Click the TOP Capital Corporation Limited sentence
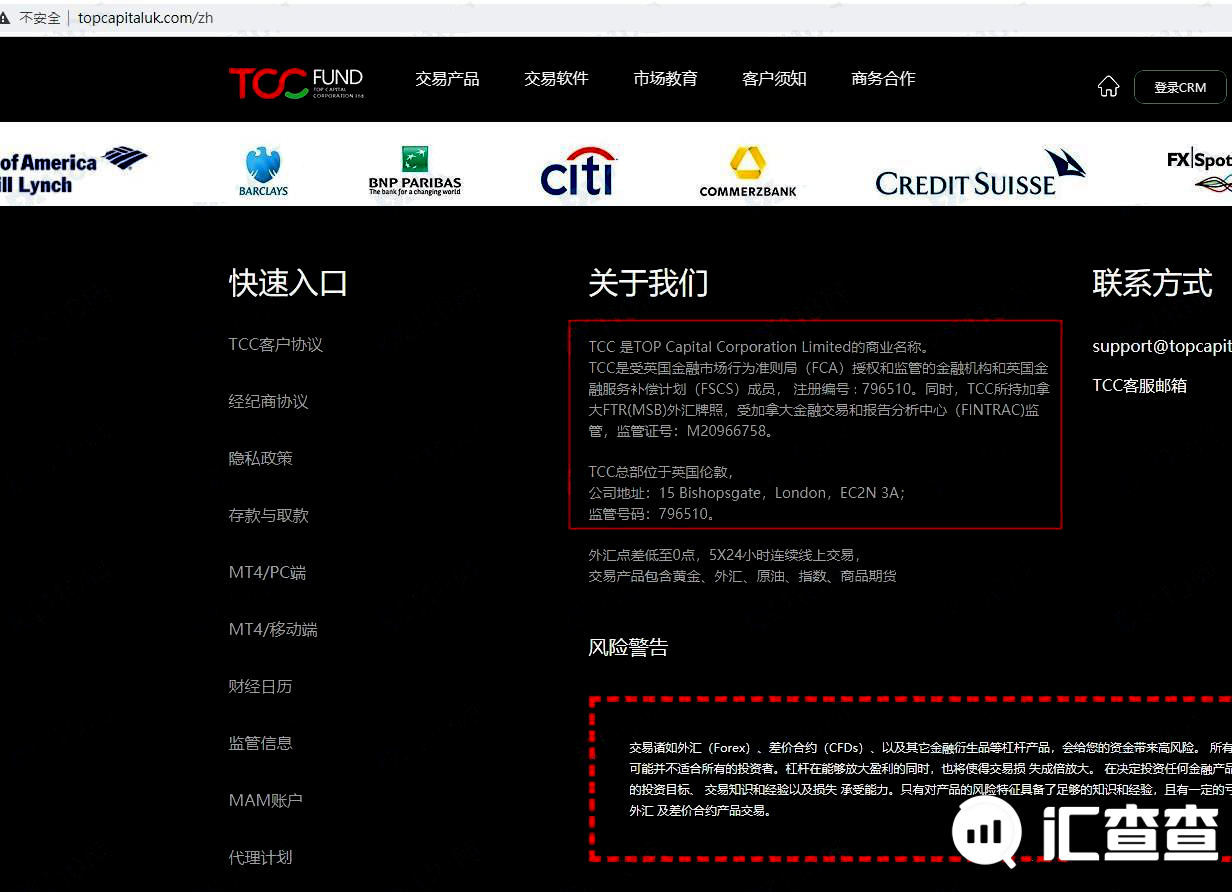This screenshot has height=892, width=1232. 762,347
